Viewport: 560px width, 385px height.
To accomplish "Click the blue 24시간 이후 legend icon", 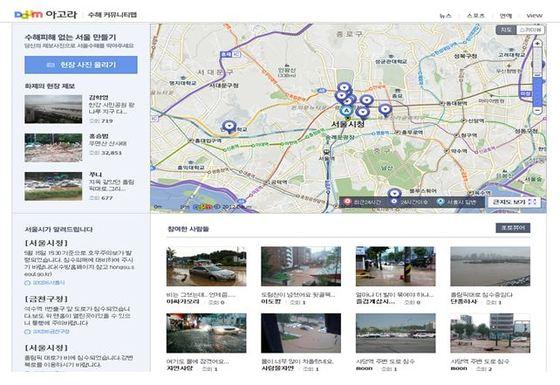I will 394,202.
